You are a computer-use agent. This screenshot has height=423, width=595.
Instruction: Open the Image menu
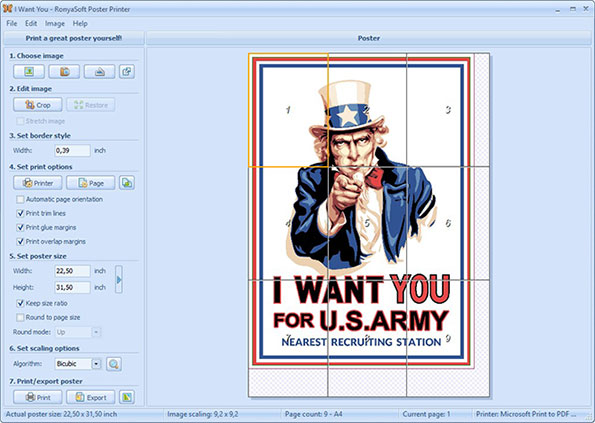(x=55, y=24)
